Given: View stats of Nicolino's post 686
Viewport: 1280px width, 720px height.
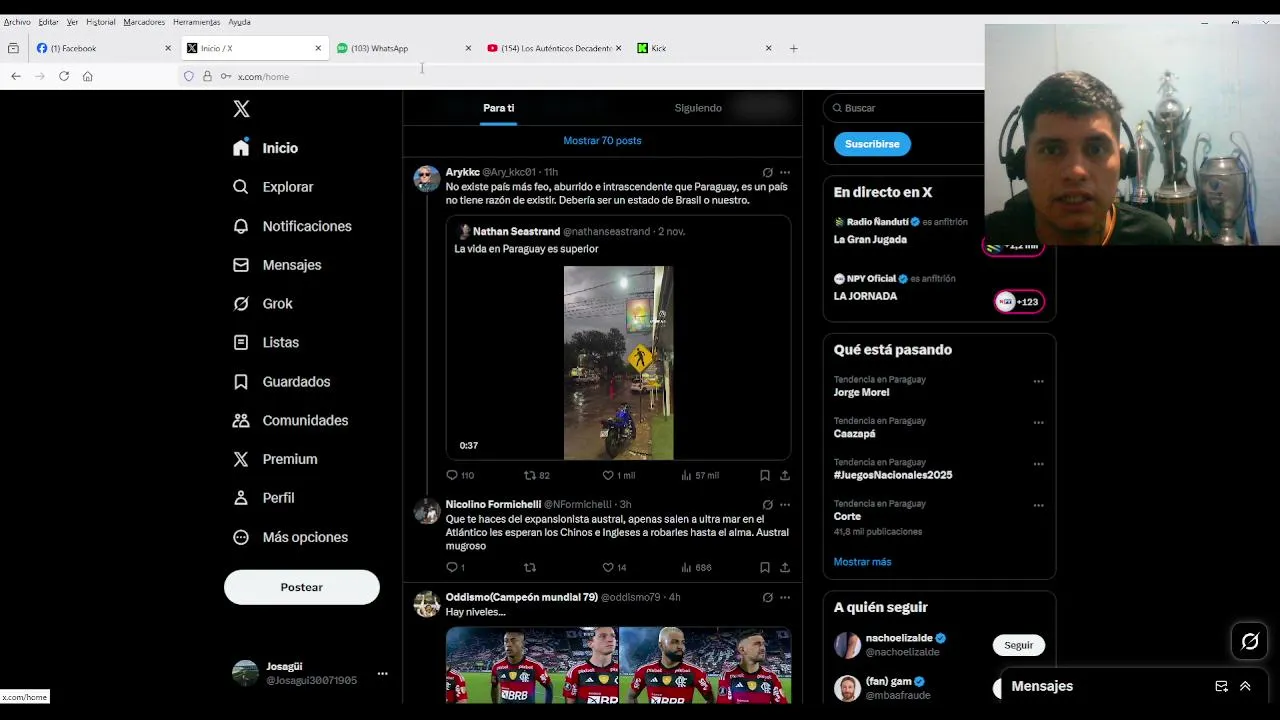Looking at the screenshot, I should click(696, 567).
